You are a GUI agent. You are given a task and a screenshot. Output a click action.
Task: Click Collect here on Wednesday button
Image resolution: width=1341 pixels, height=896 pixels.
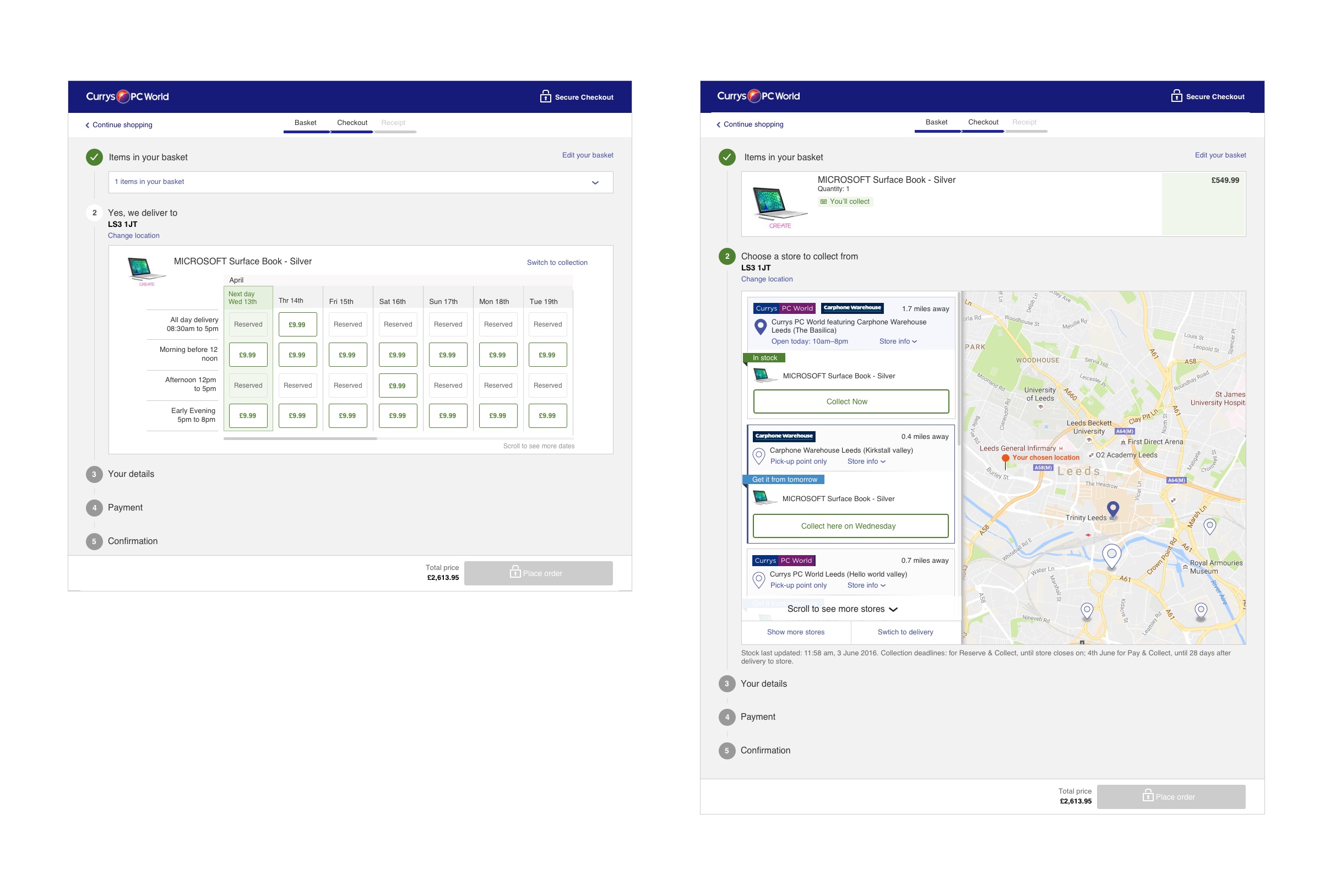coord(850,526)
